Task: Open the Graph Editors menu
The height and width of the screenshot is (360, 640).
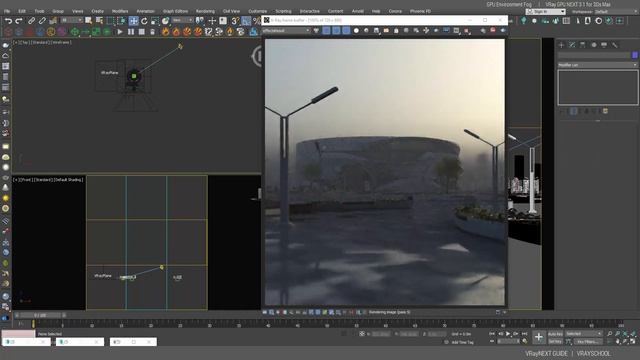Action: pos(176,11)
